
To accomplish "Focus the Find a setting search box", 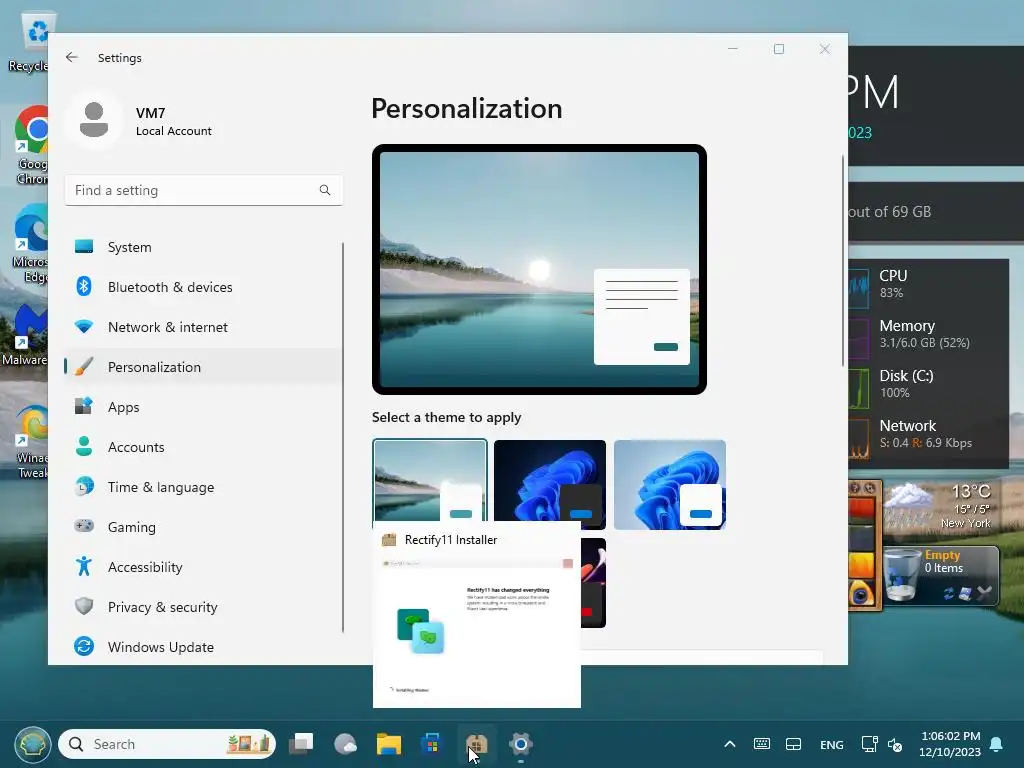I will coord(203,190).
